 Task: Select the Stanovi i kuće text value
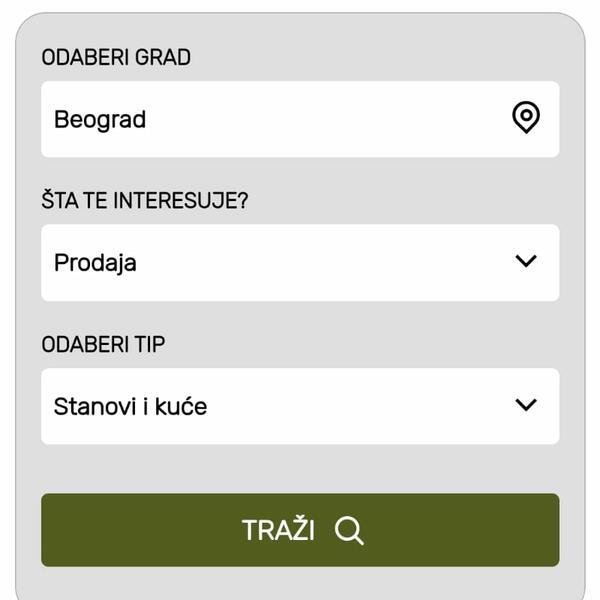pyautogui.click(x=130, y=406)
